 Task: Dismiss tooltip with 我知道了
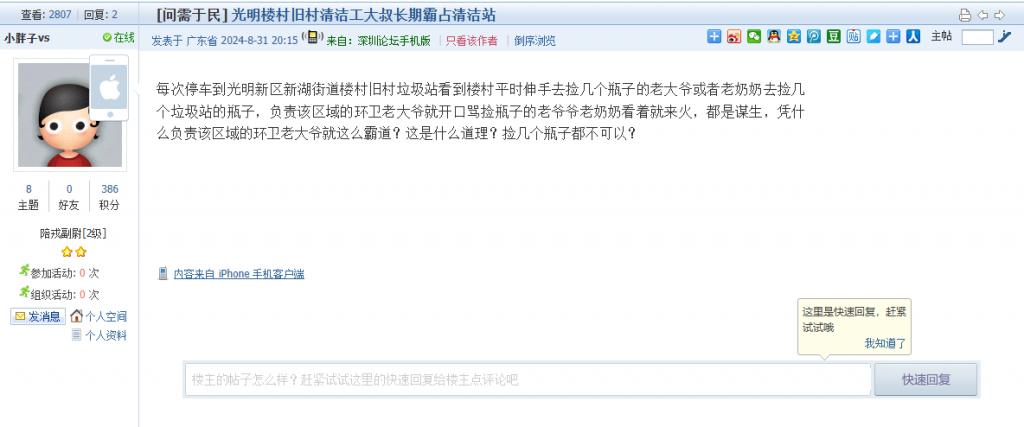click(885, 343)
